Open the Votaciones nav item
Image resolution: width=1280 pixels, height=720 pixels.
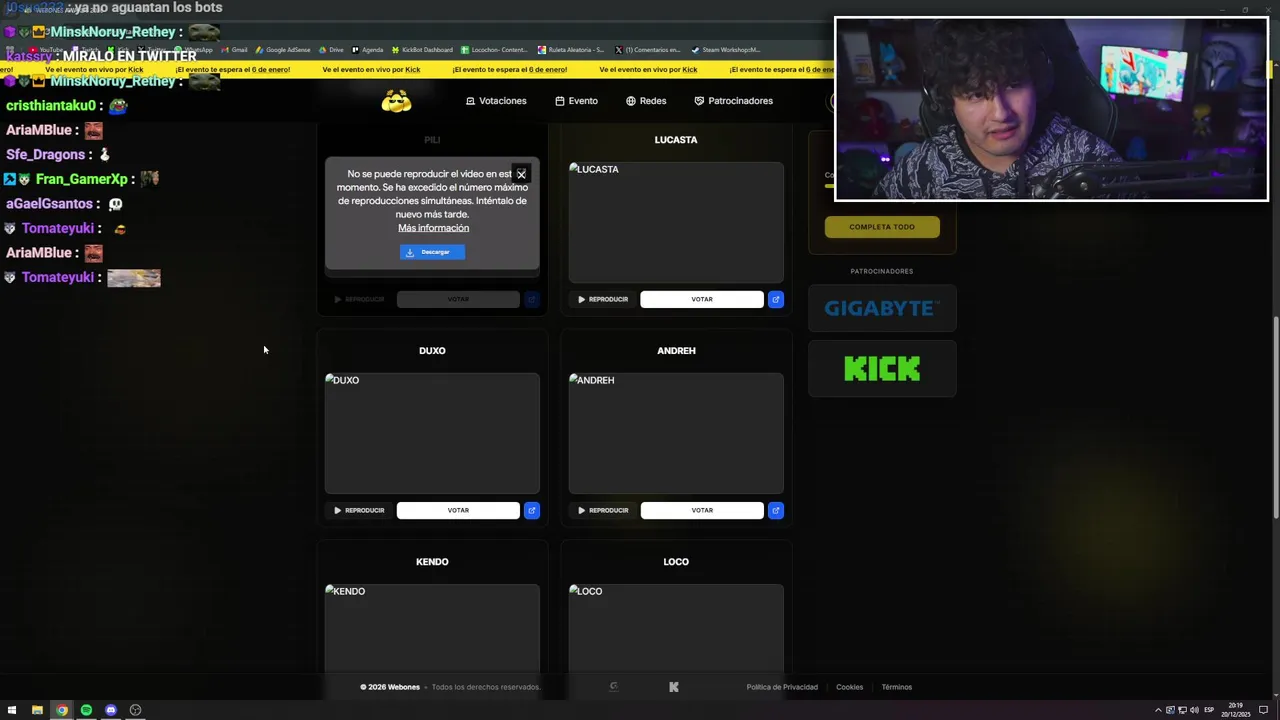click(x=496, y=101)
